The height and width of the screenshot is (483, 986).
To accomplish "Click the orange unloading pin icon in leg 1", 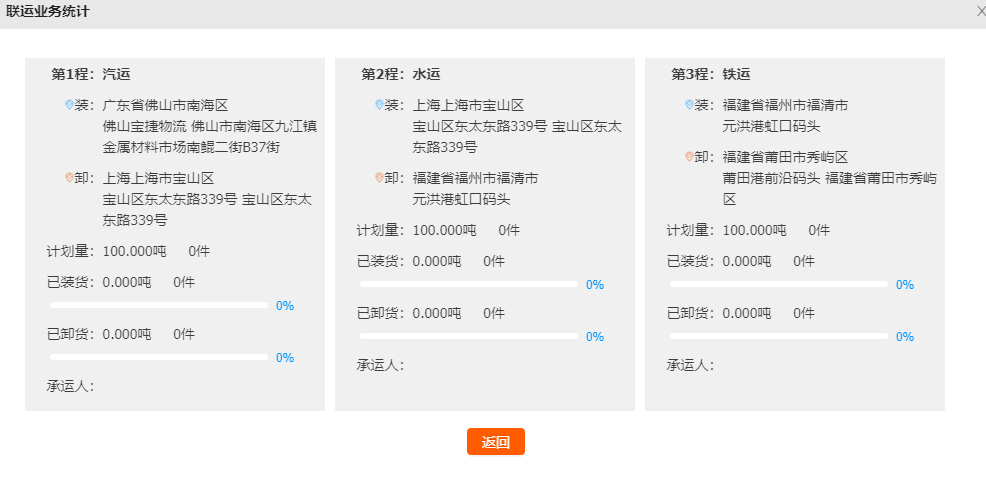I will point(69,178).
